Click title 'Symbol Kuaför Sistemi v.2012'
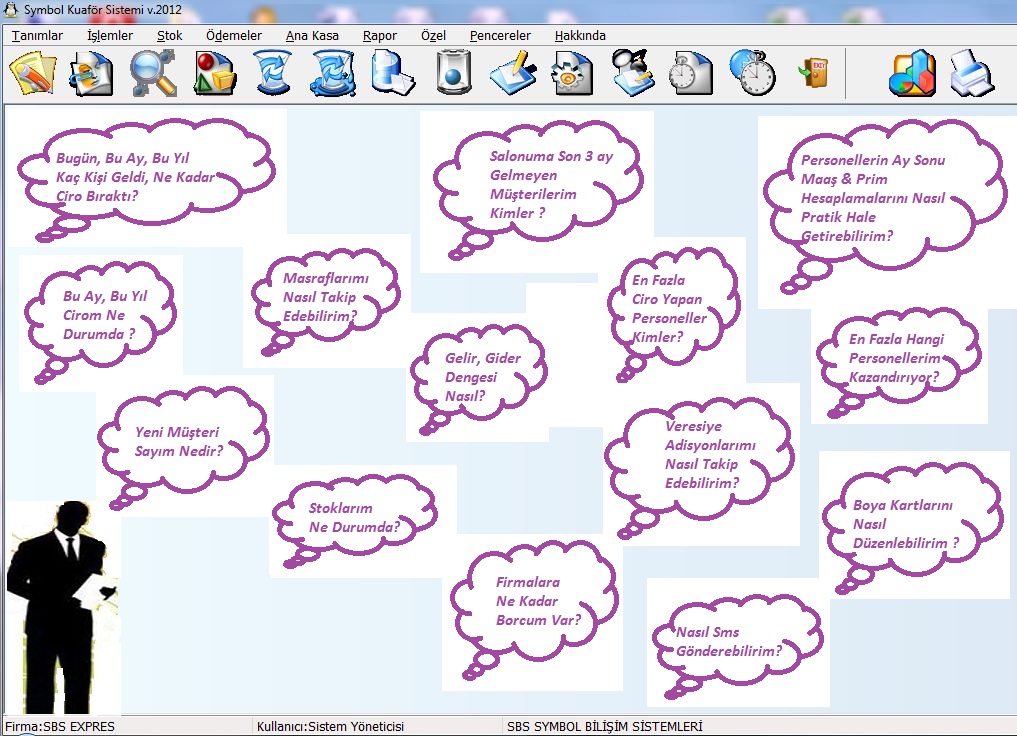 click(103, 10)
